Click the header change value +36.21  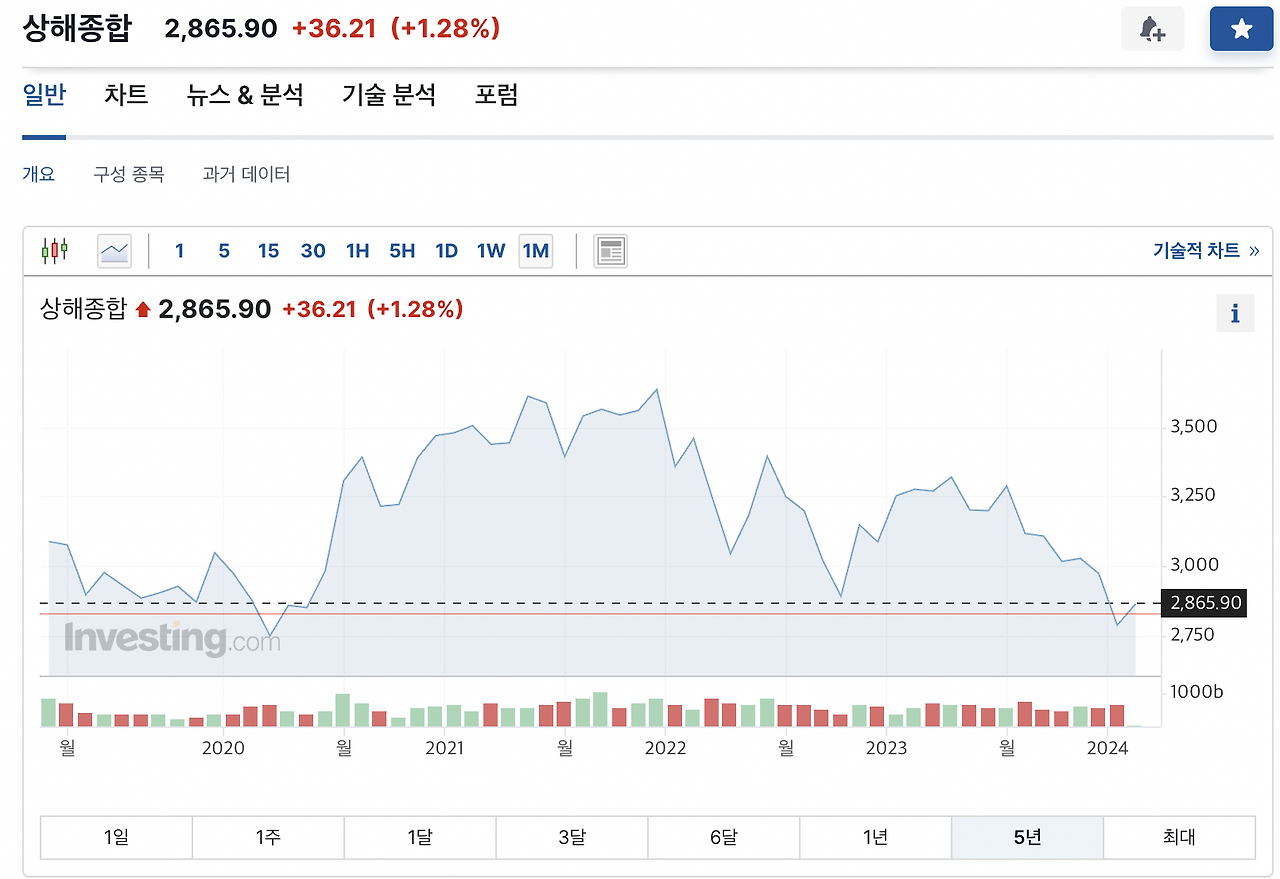pyautogui.click(x=334, y=29)
